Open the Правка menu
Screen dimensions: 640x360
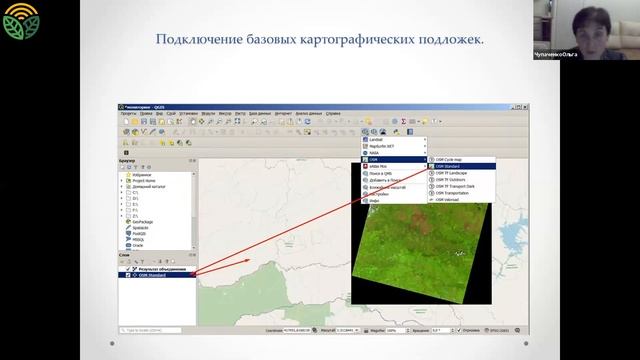click(146, 113)
